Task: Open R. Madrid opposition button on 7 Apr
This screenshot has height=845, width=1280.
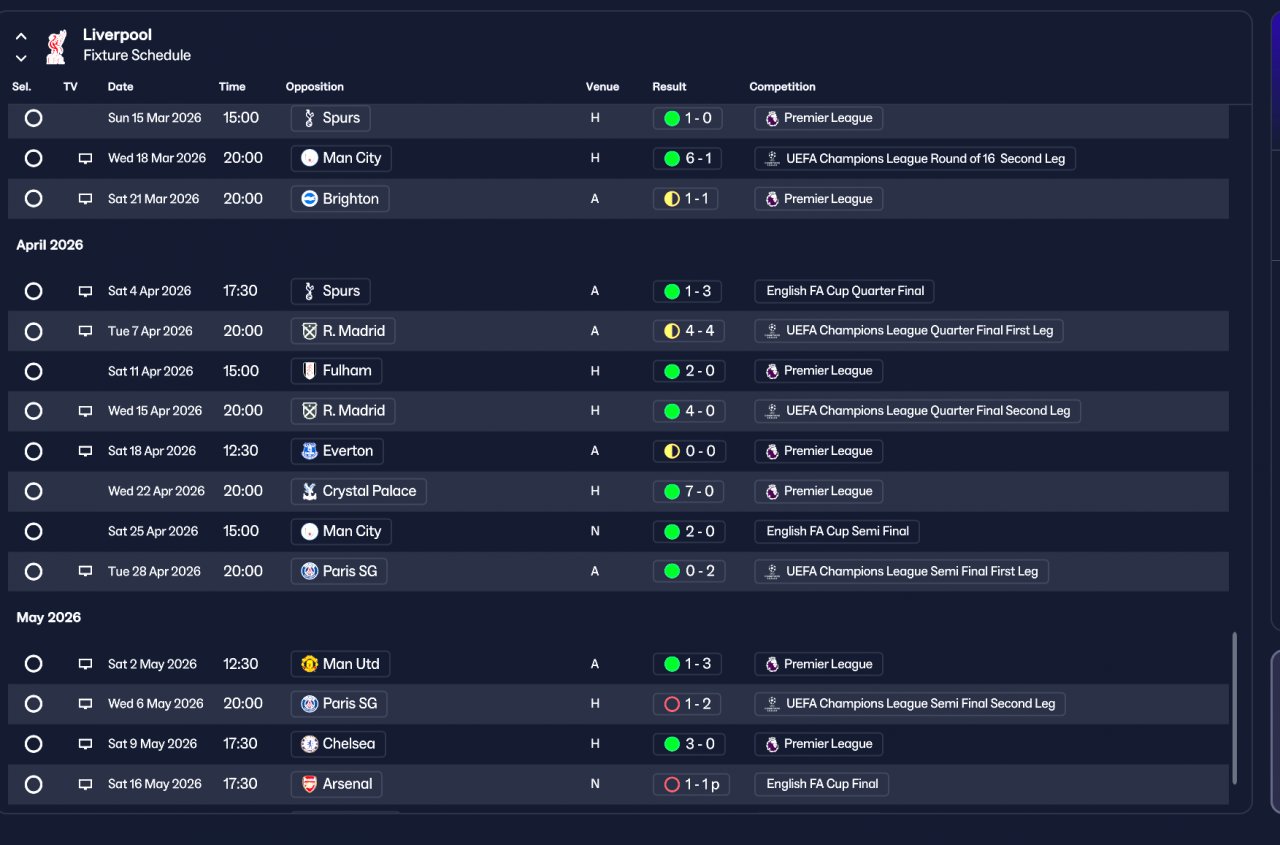Action: 343,331
